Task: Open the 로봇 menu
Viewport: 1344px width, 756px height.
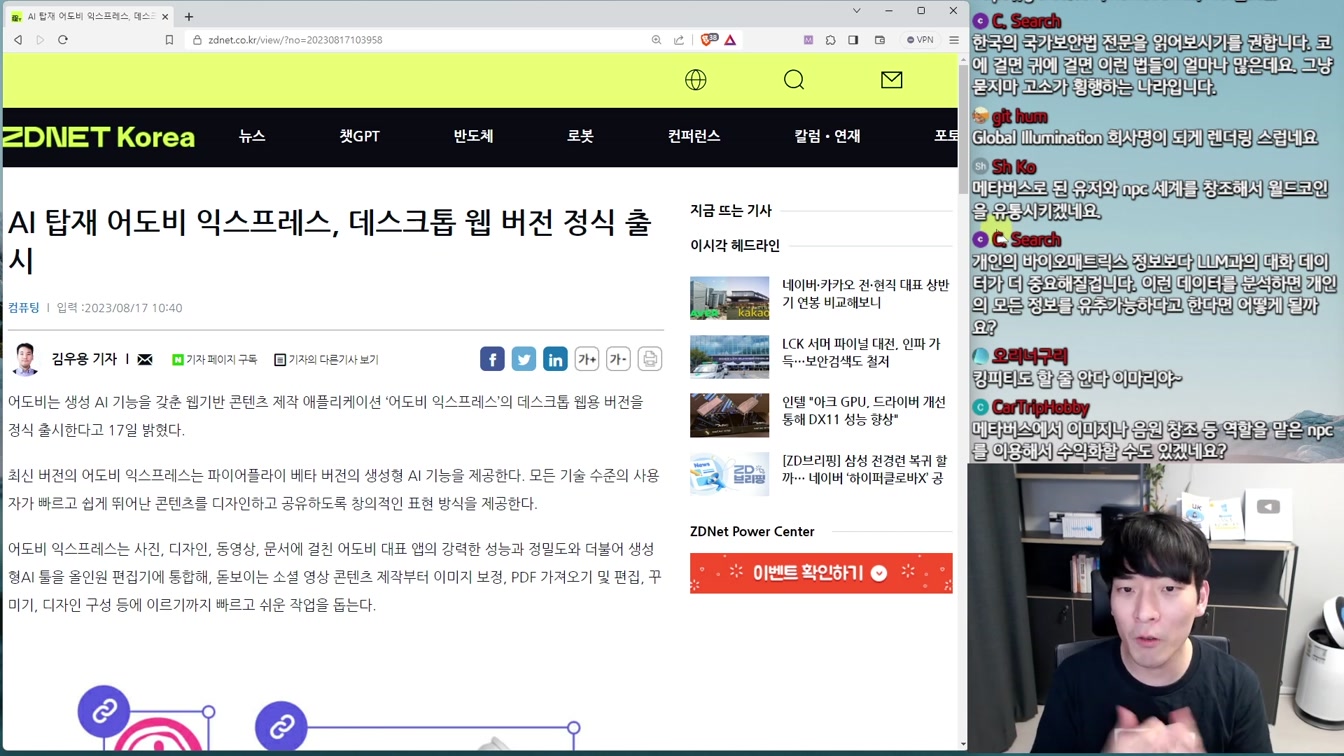Action: 580,136
